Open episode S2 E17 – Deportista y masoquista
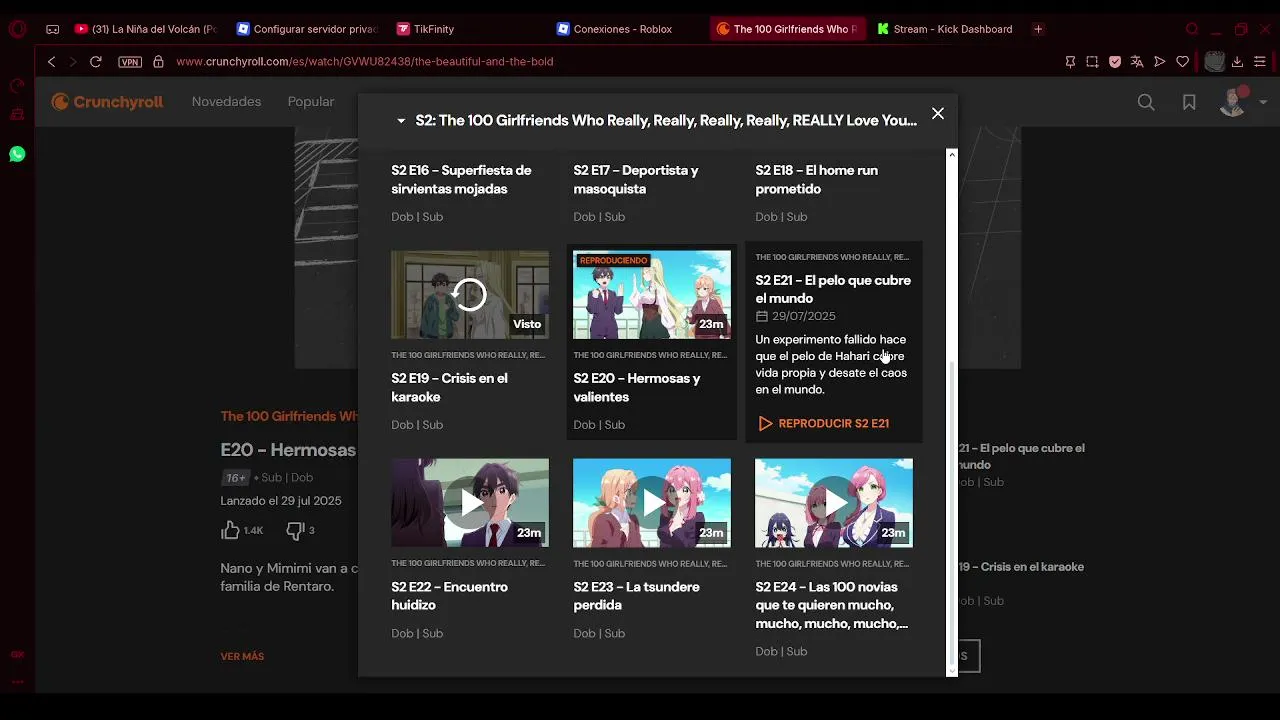Viewport: 1280px width, 720px height. (637, 180)
